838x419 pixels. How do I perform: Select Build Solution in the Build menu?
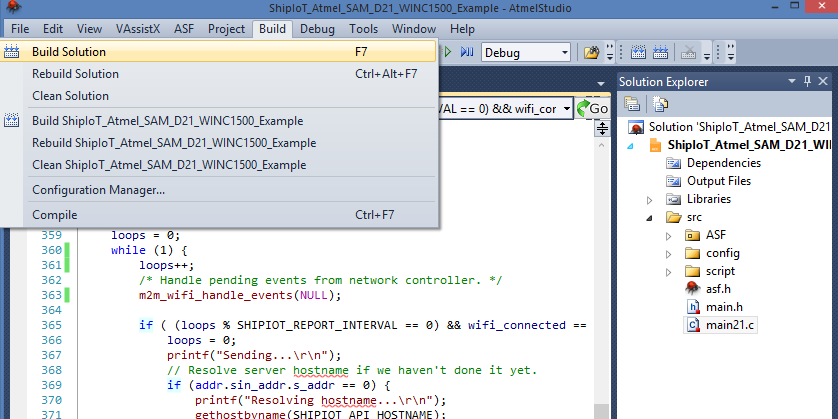(x=218, y=51)
